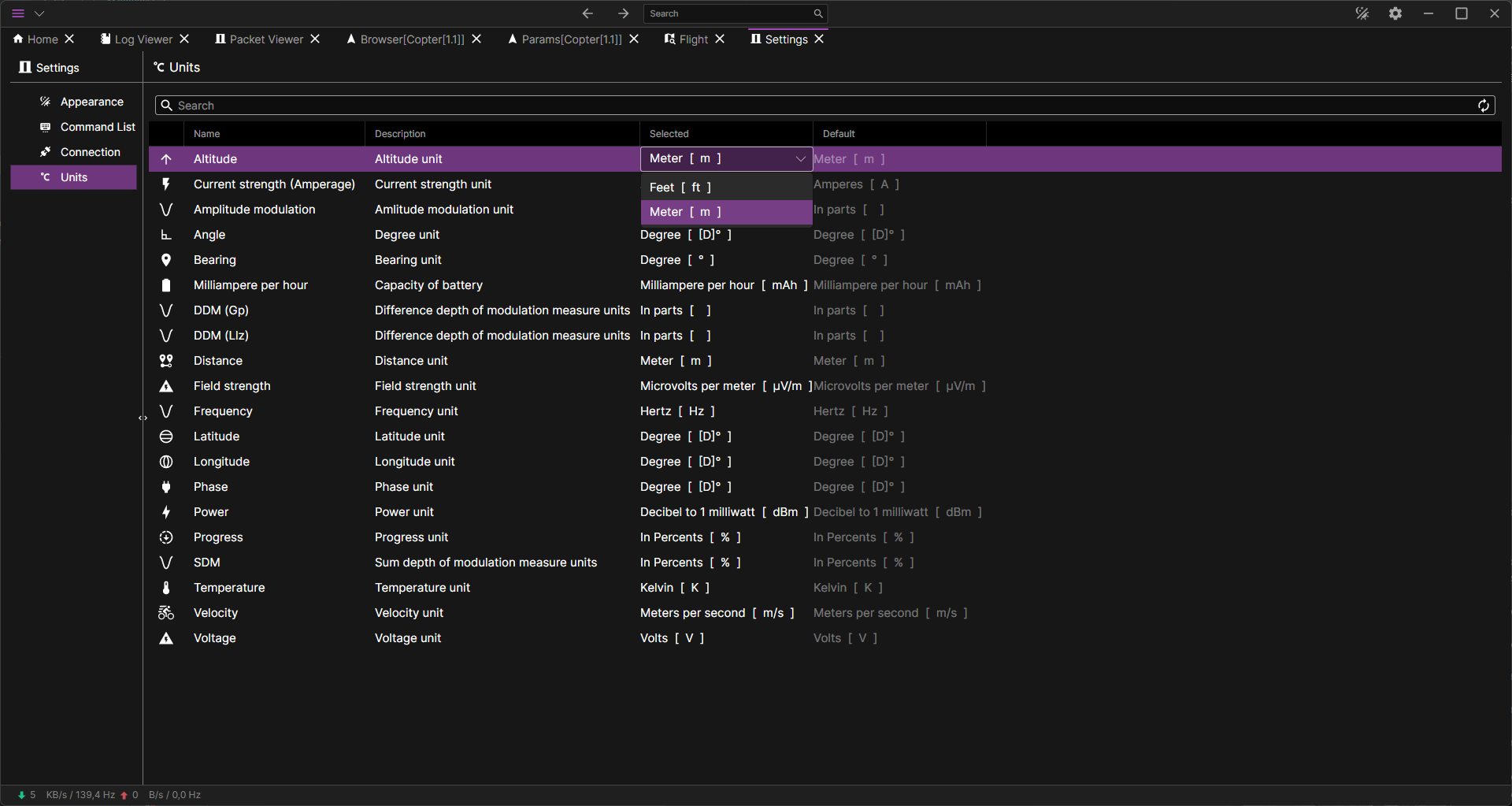Close the Log Viewer tab
The height and width of the screenshot is (806, 1512).
(x=184, y=39)
